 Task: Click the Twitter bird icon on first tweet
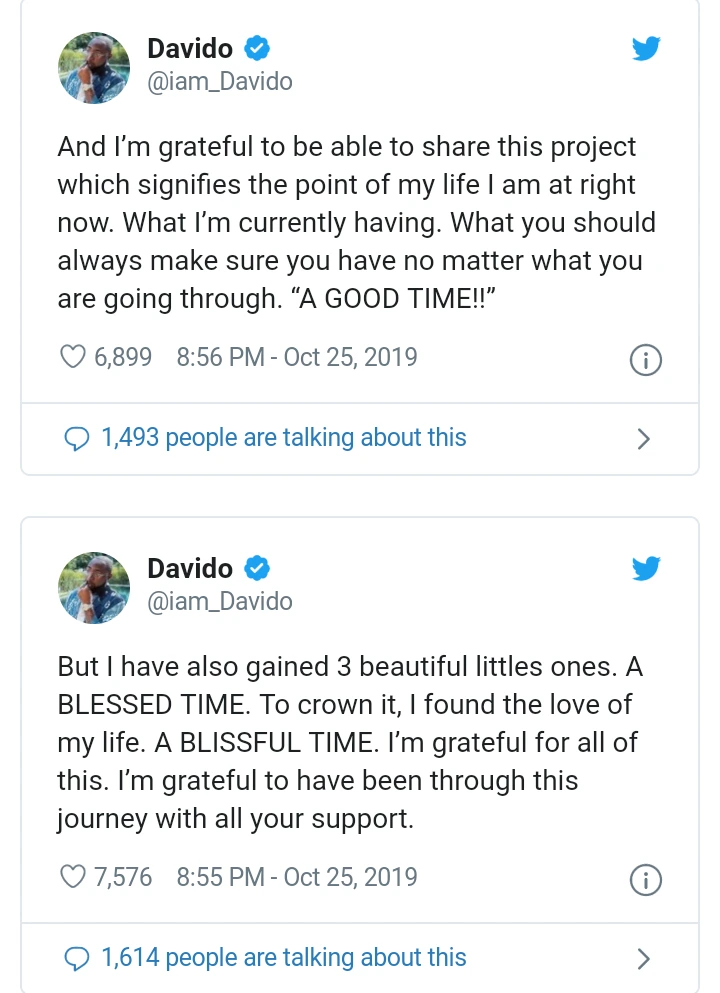click(x=646, y=49)
